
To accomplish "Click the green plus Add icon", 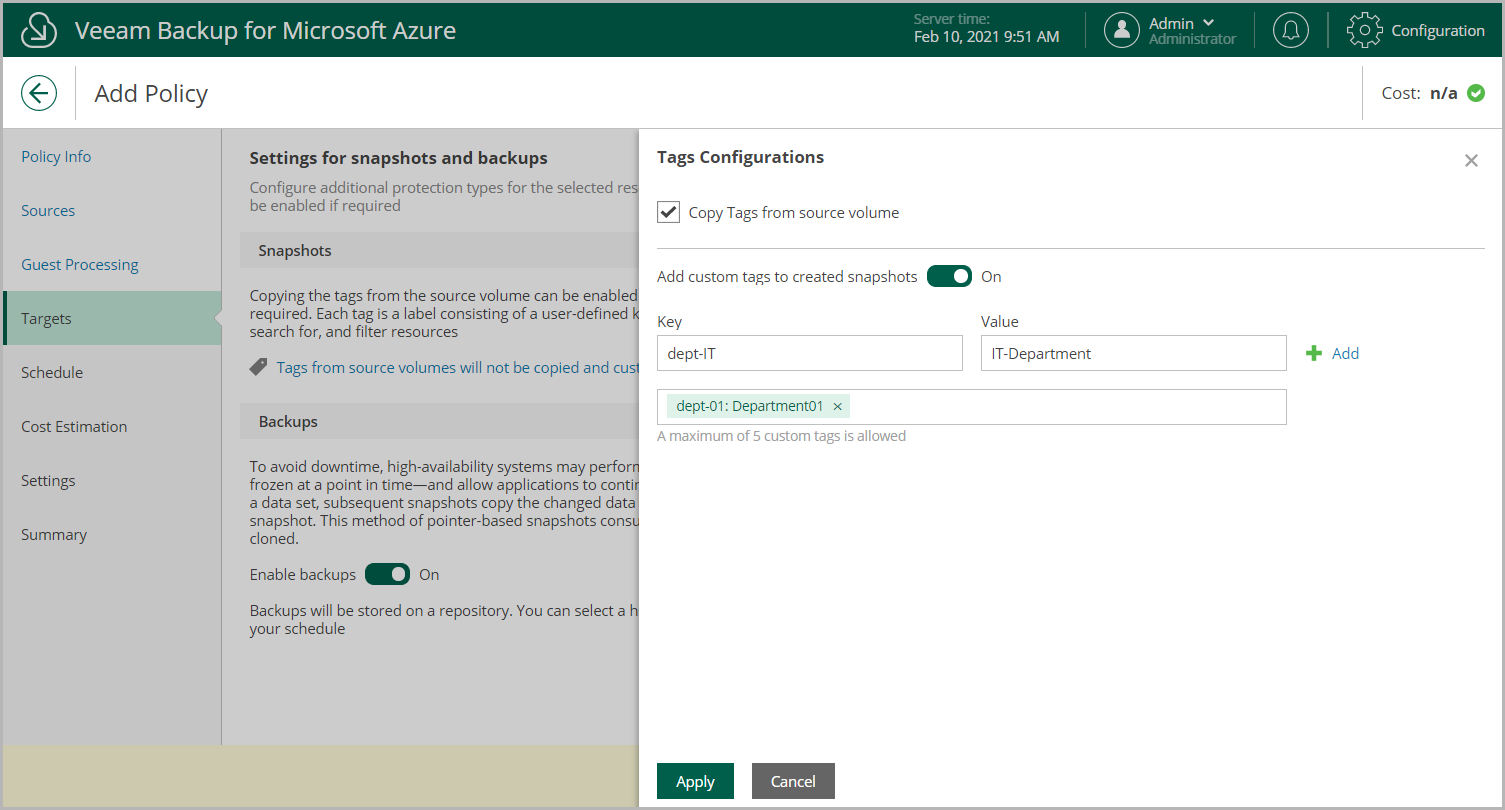I will tap(1314, 353).
